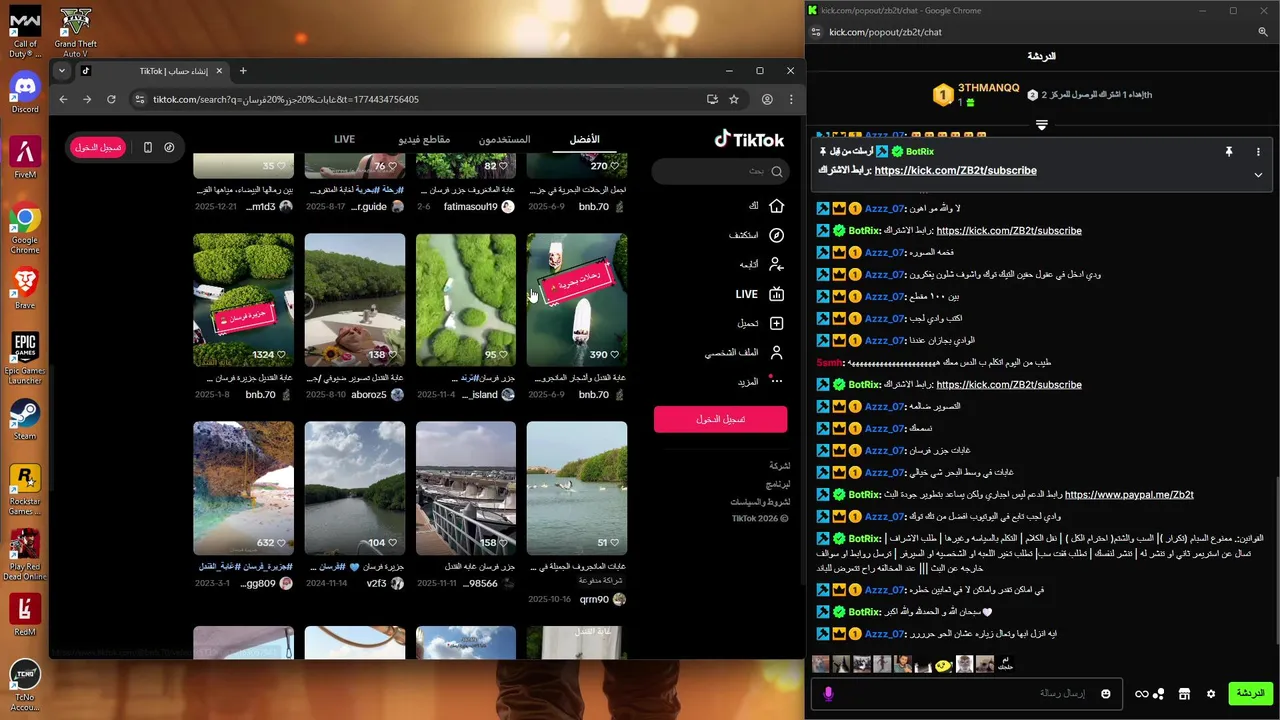Screen dimensions: 1280x720
Task: Open the Kick chat settings gear
Action: click(1211, 694)
